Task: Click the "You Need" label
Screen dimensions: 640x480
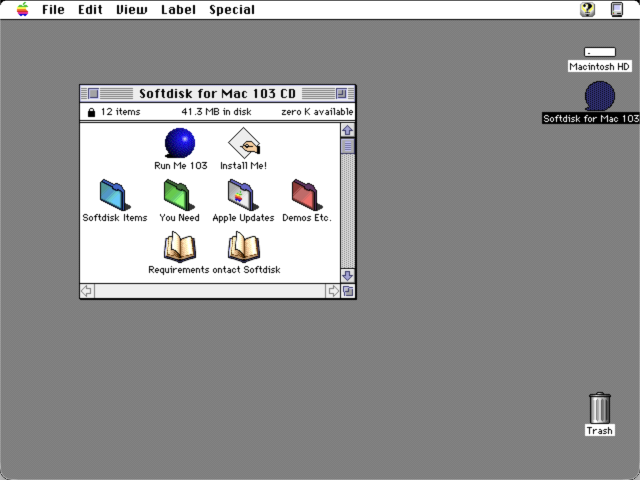Action: pos(179,218)
